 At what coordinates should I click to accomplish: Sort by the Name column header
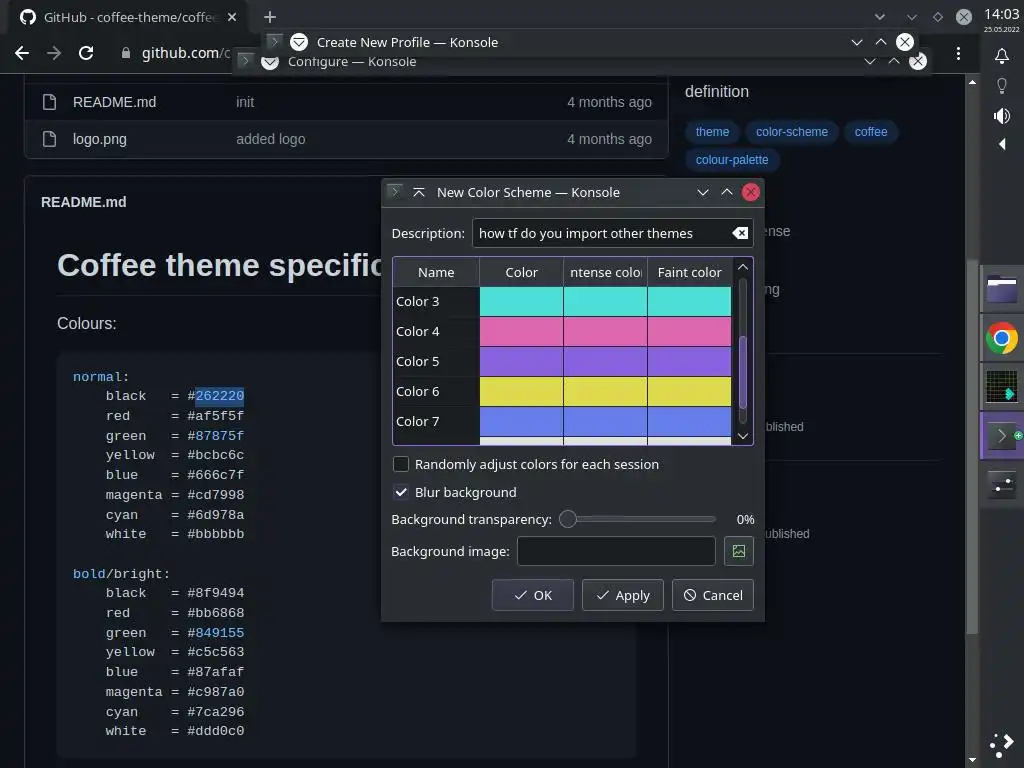click(x=436, y=272)
